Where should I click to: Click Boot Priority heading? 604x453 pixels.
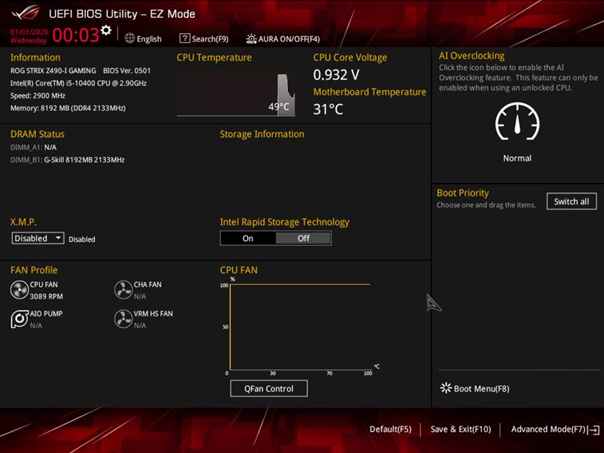[x=463, y=193]
